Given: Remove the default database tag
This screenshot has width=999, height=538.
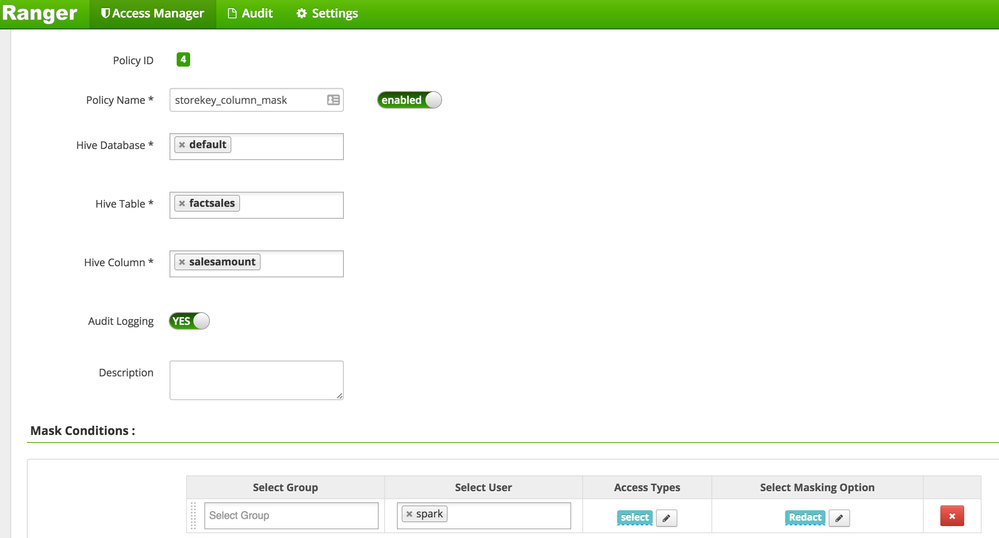Looking at the screenshot, I should (182, 145).
